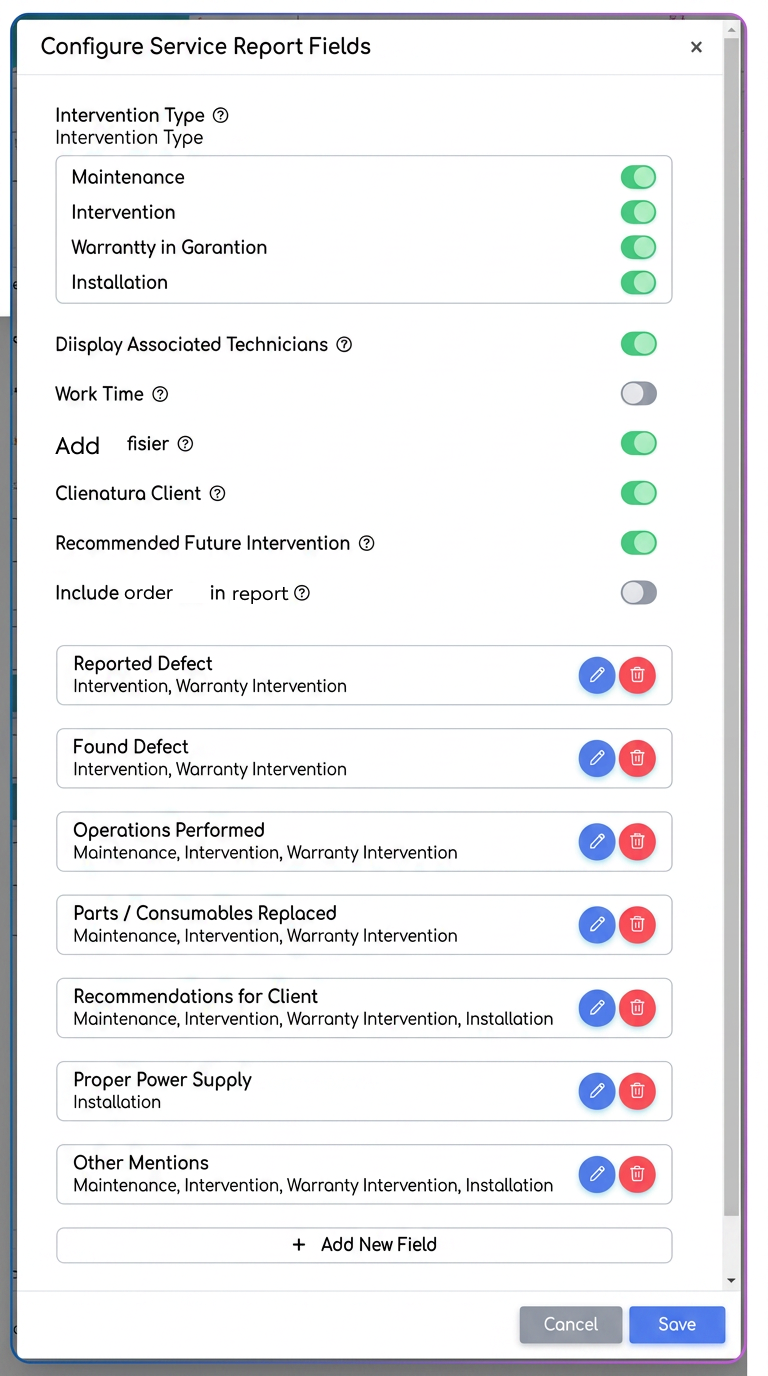Cancel the configuration dialog
The width and height of the screenshot is (768, 1376).
tap(571, 1324)
